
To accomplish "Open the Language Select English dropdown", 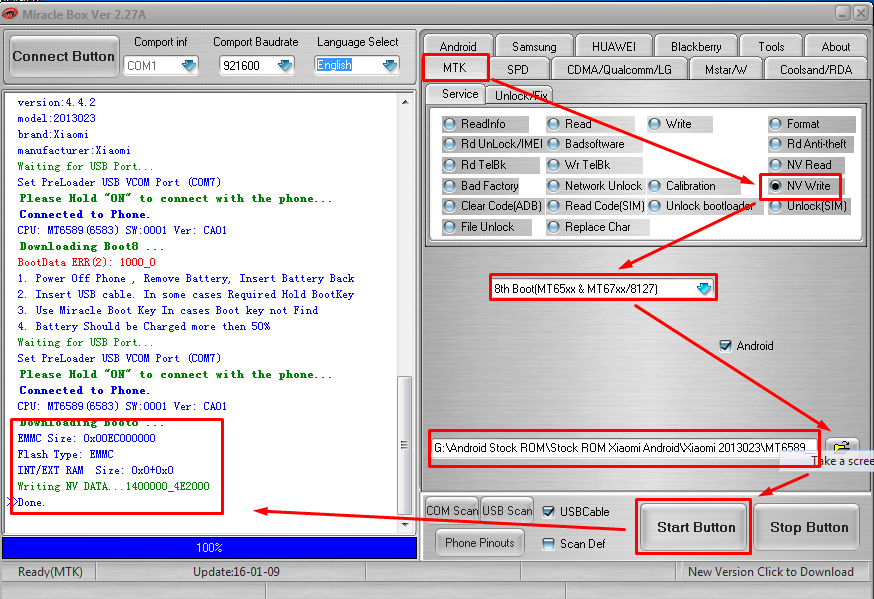I will click(390, 66).
